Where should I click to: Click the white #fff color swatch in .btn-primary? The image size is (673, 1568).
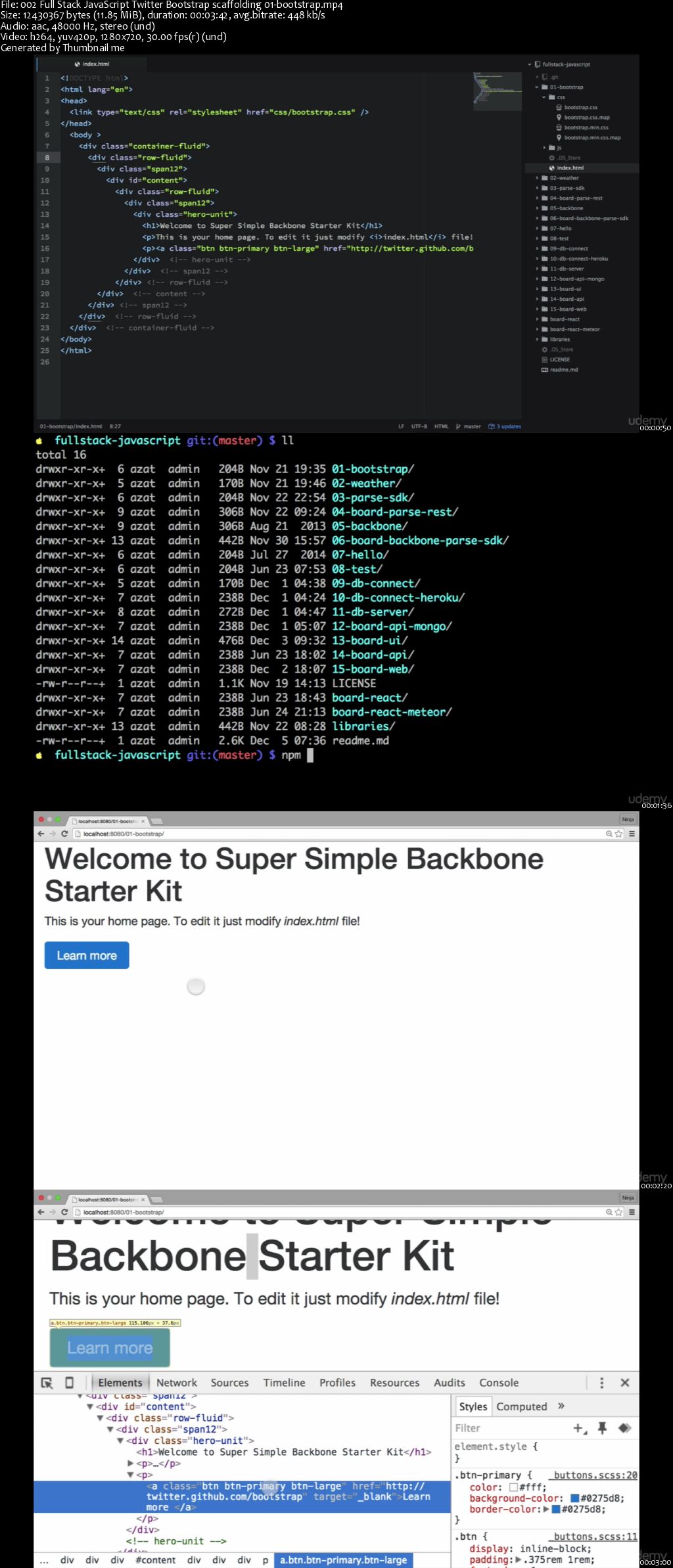click(513, 1487)
